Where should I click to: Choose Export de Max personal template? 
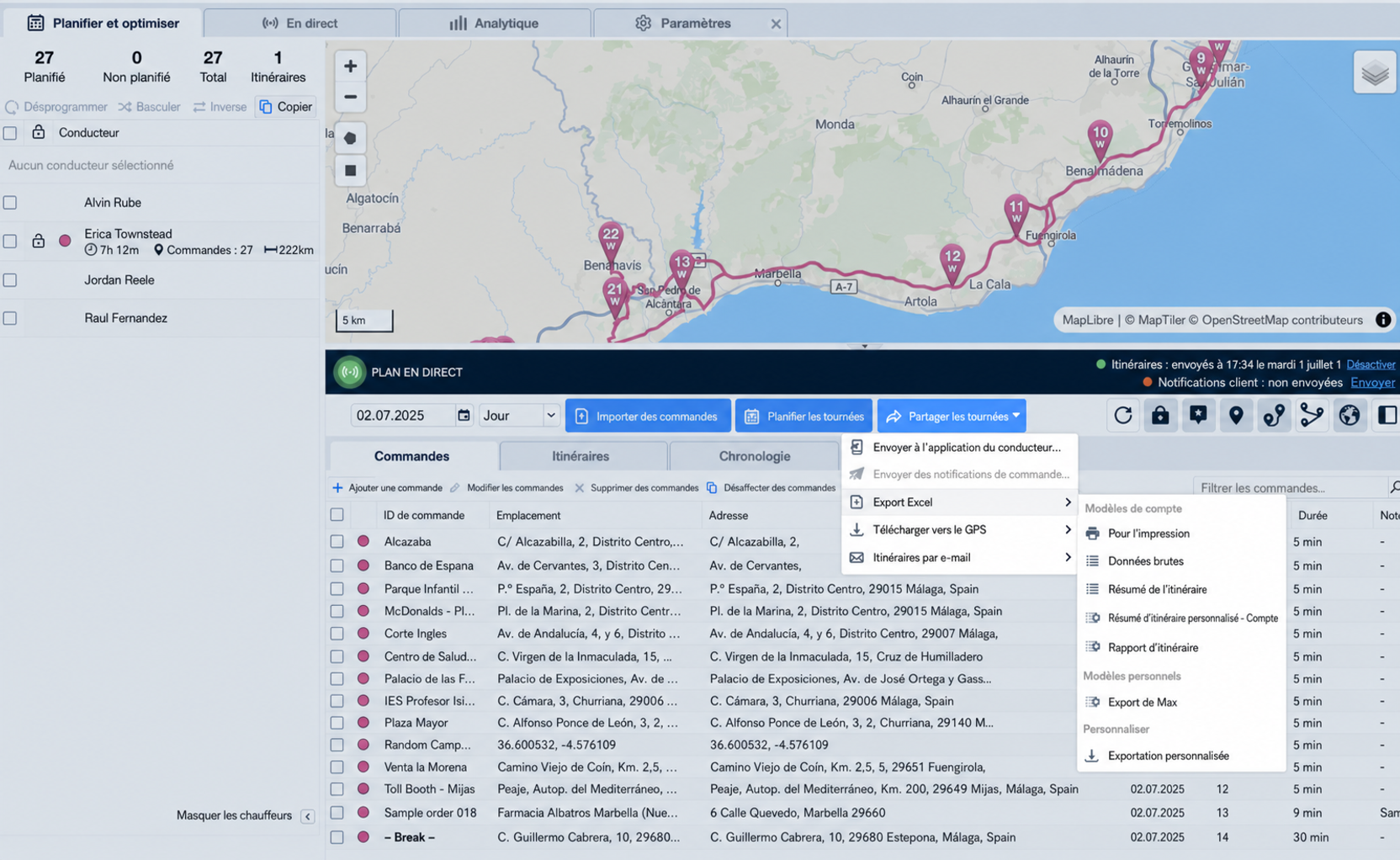click(1181, 702)
